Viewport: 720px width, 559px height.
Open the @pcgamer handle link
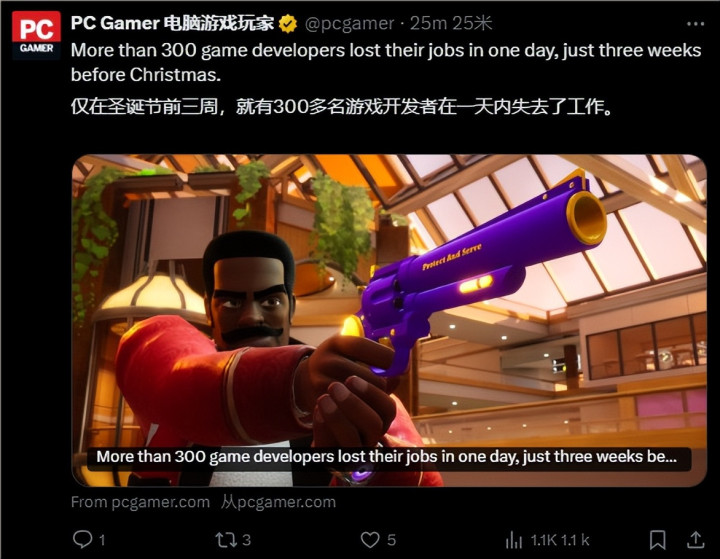pyautogui.click(x=349, y=23)
